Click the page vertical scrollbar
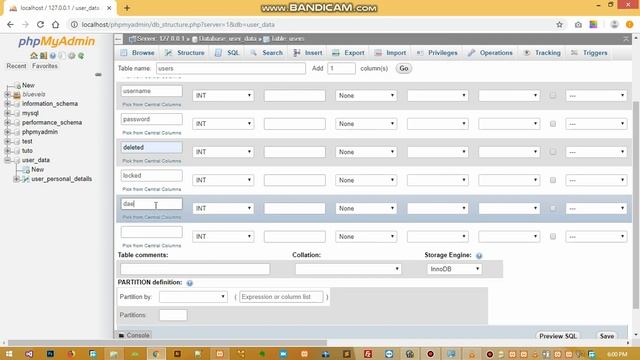This screenshot has width=640, height=360. pyautogui.click(x=636, y=204)
